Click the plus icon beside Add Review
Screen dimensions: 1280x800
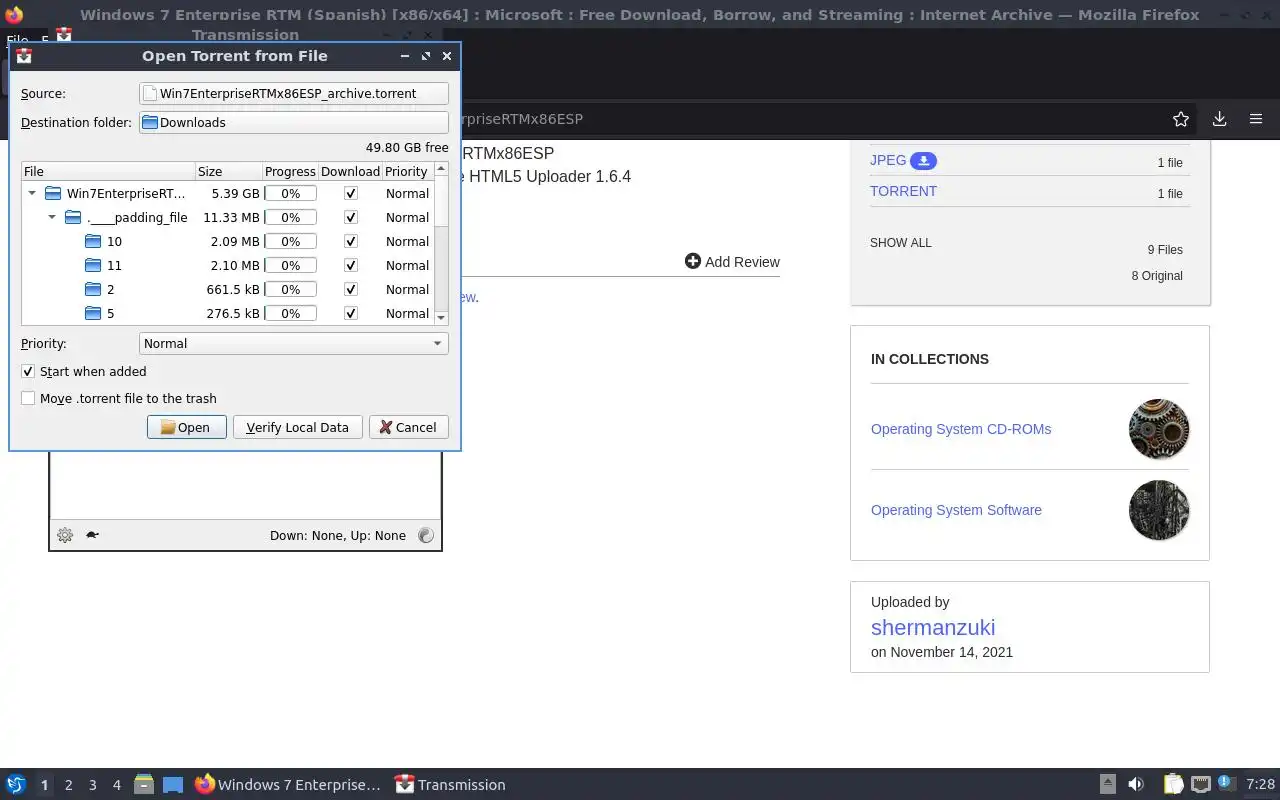pos(693,261)
